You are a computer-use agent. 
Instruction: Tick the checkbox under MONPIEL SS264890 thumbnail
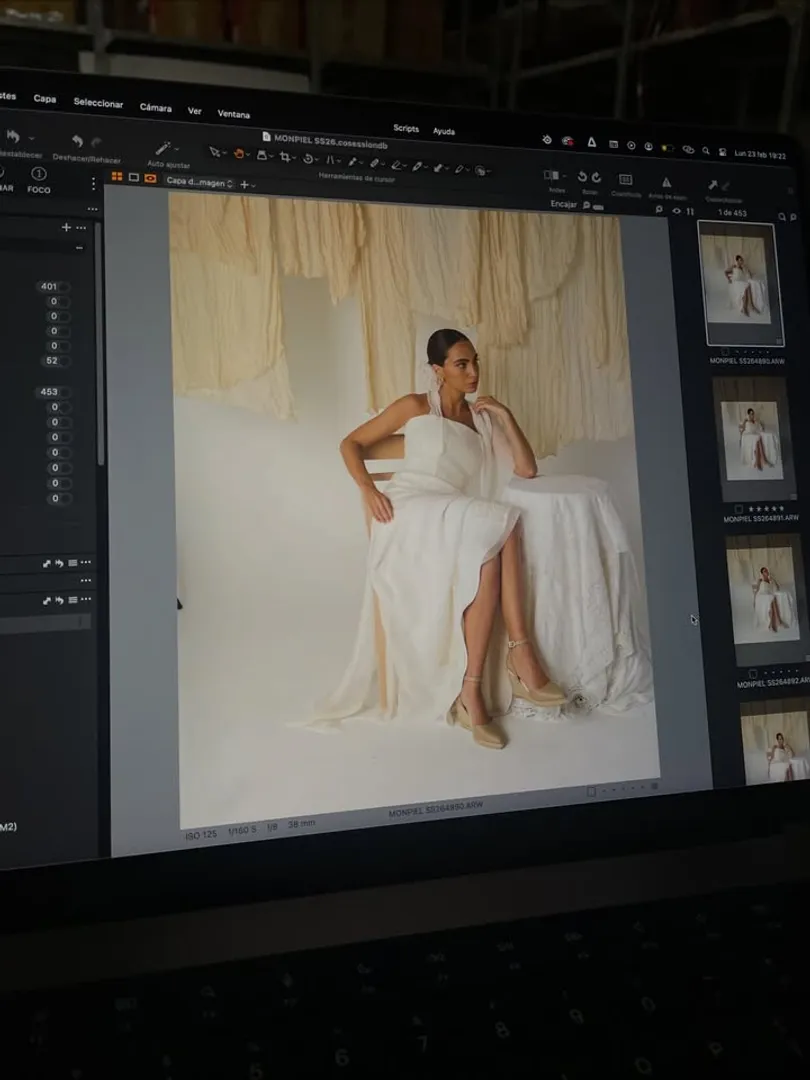coord(724,351)
